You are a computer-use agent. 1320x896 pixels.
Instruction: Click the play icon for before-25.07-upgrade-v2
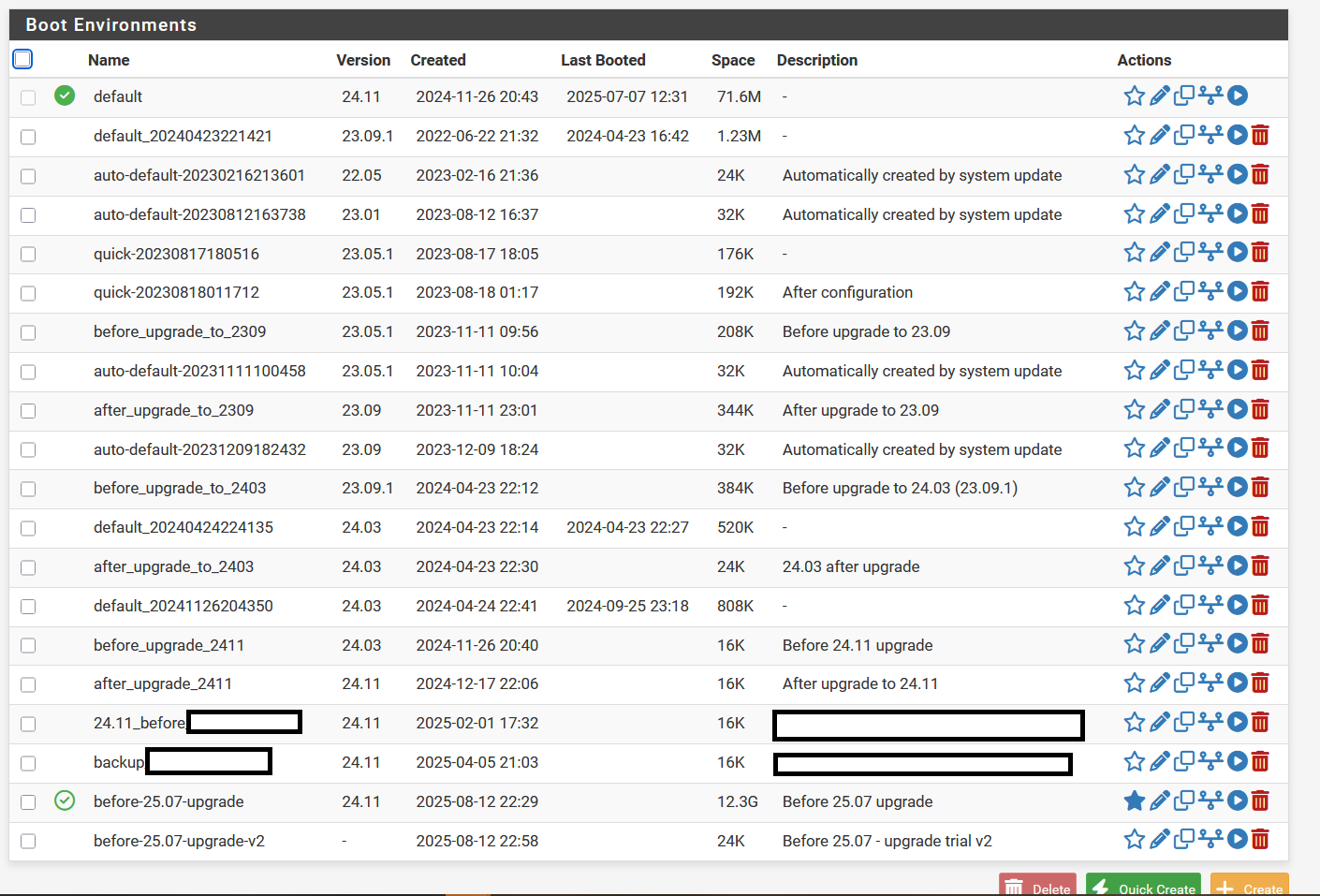[x=1237, y=840]
